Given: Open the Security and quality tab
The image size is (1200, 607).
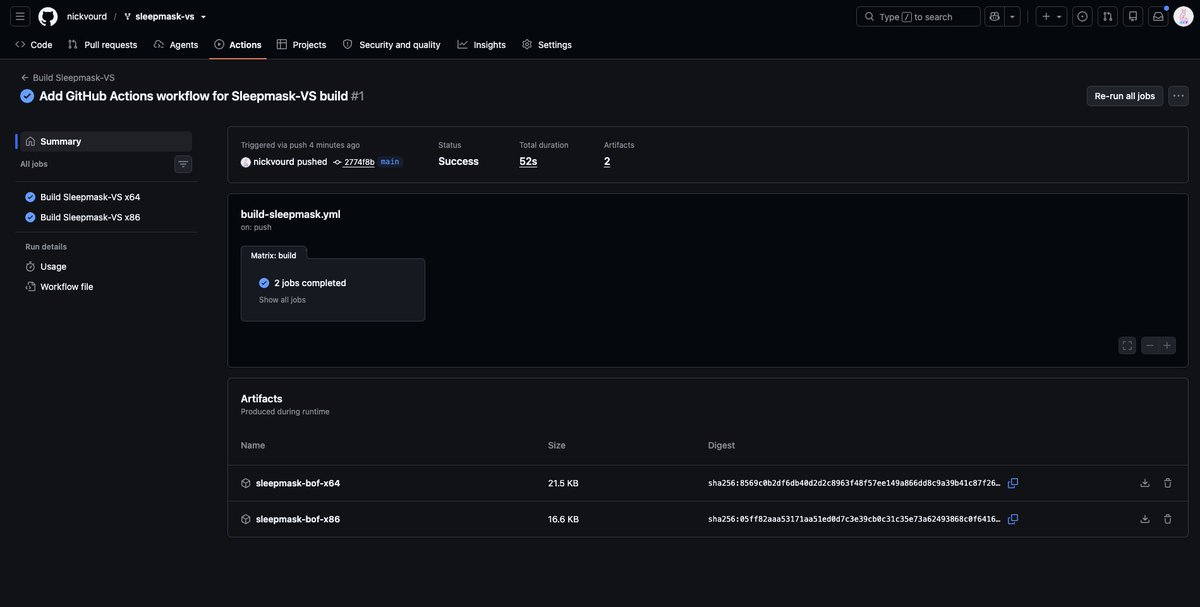Looking at the screenshot, I should (391, 44).
